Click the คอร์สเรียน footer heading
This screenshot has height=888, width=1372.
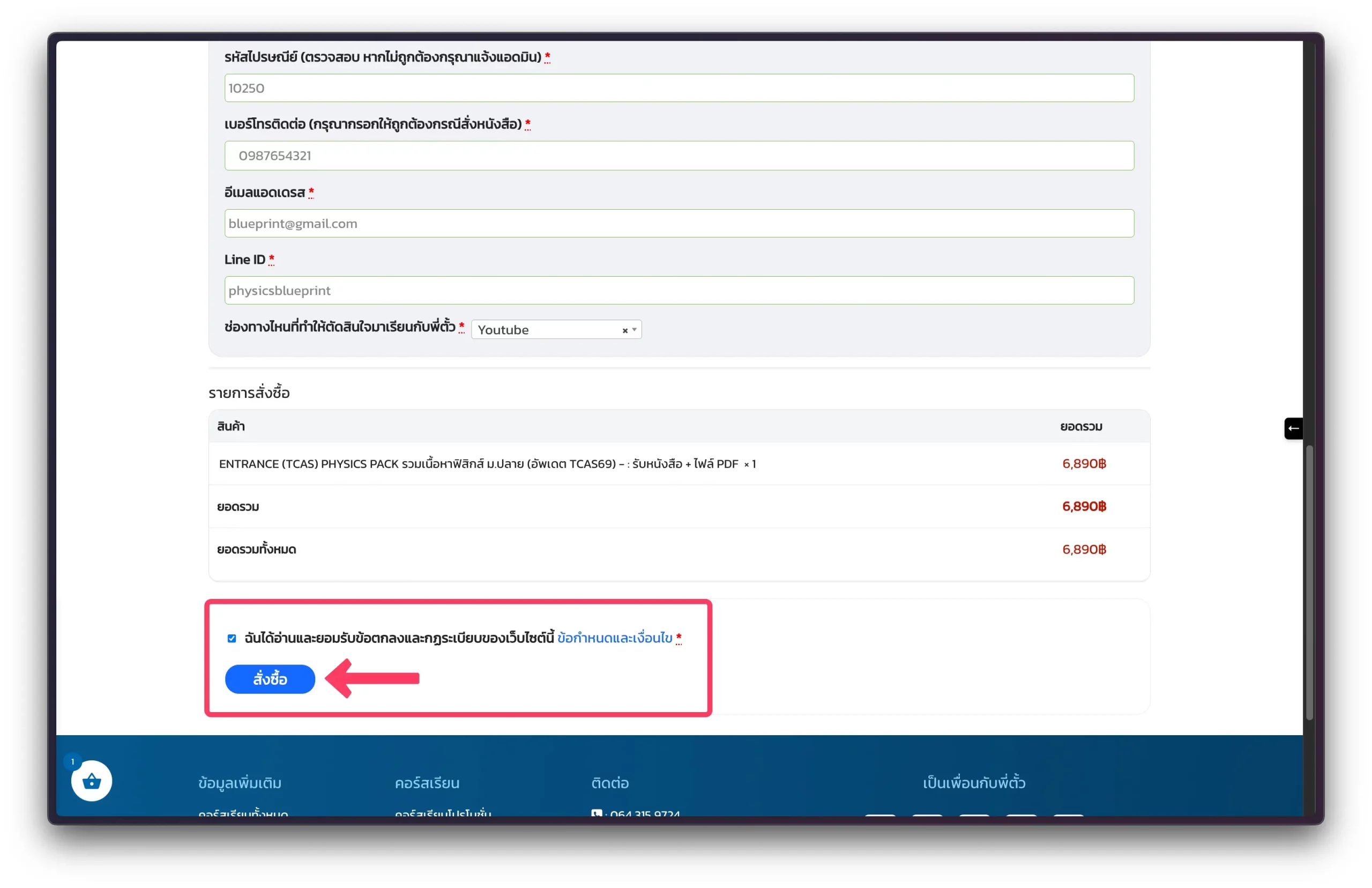click(427, 783)
